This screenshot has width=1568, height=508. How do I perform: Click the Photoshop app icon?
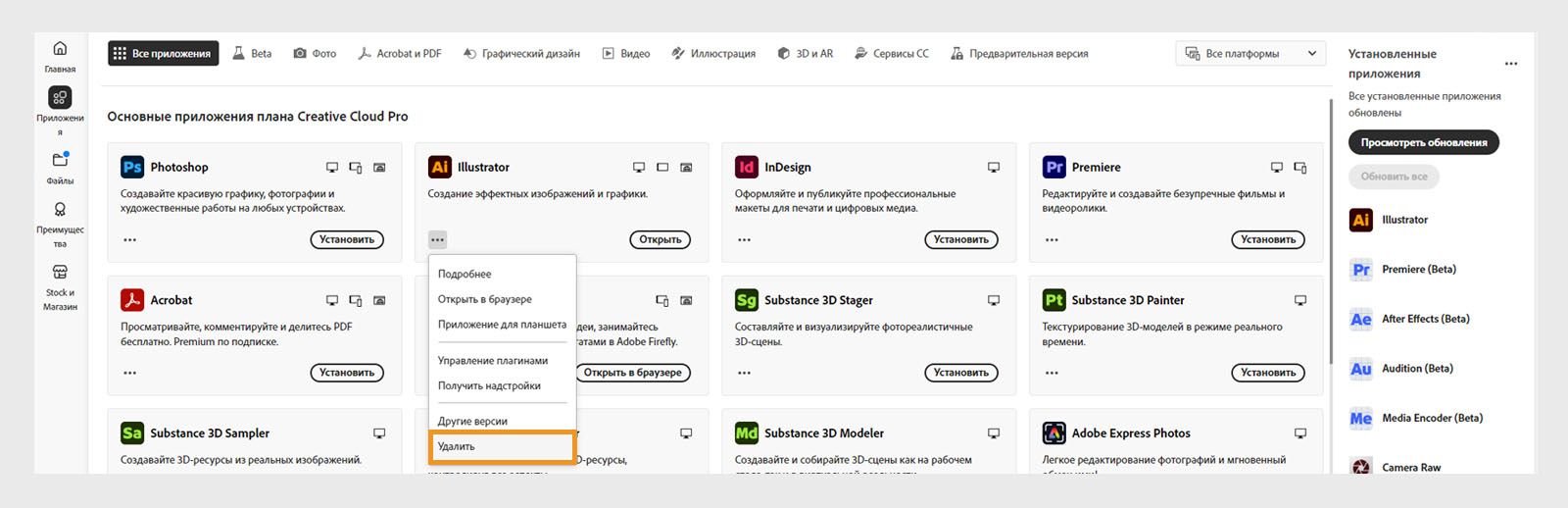tap(132, 167)
